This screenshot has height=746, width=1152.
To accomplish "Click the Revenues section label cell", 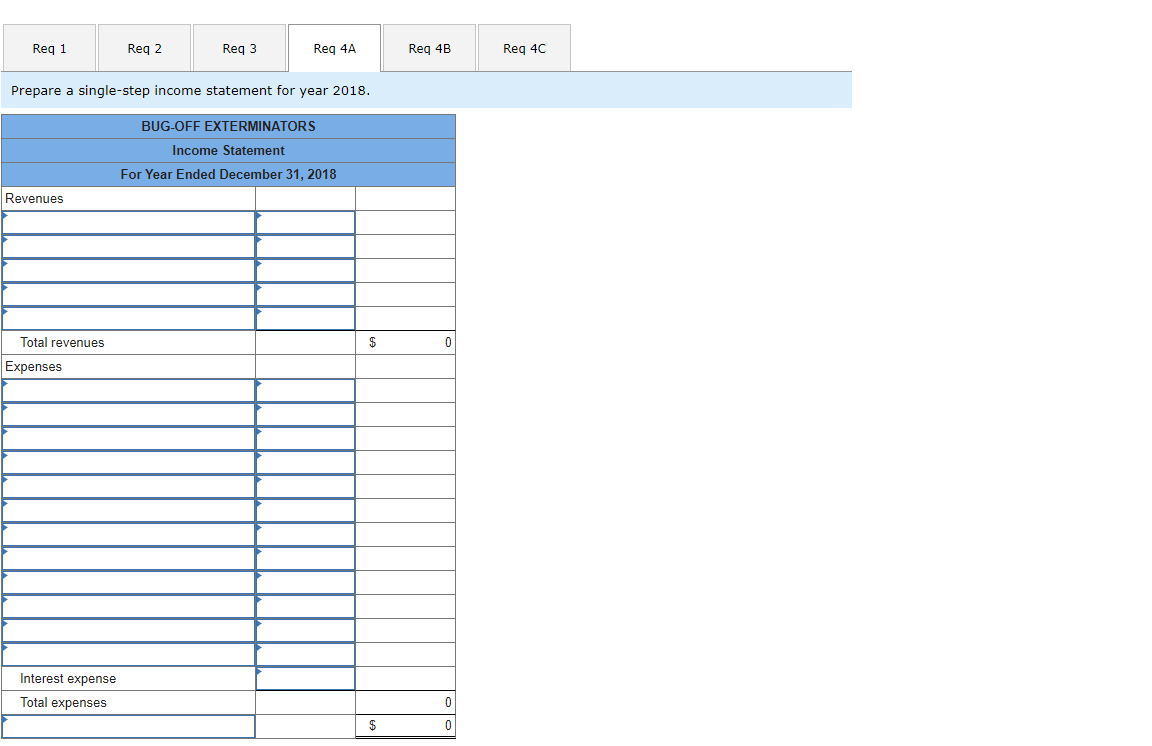I will coord(128,198).
